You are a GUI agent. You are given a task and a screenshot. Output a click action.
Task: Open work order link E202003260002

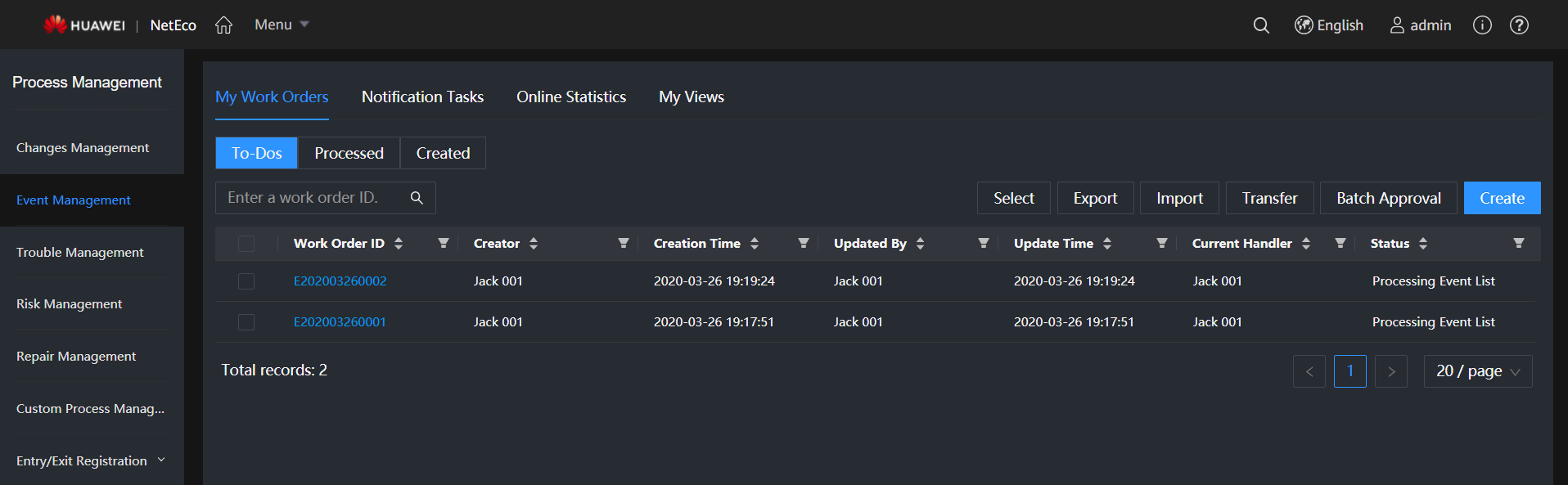340,281
